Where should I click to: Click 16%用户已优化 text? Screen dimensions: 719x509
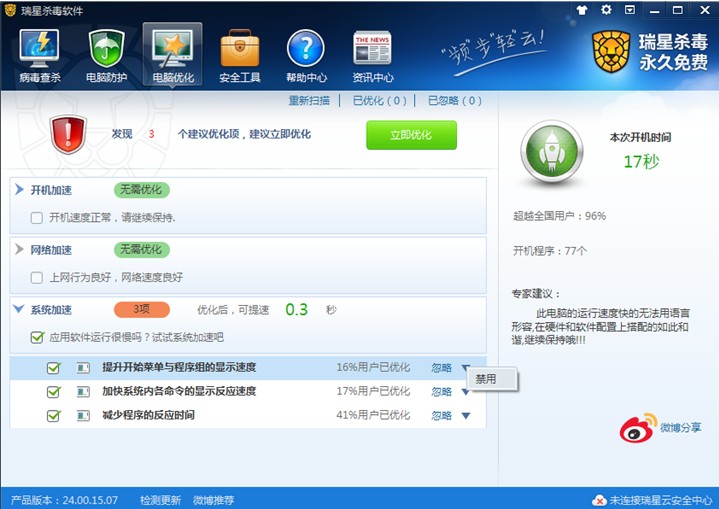point(373,367)
